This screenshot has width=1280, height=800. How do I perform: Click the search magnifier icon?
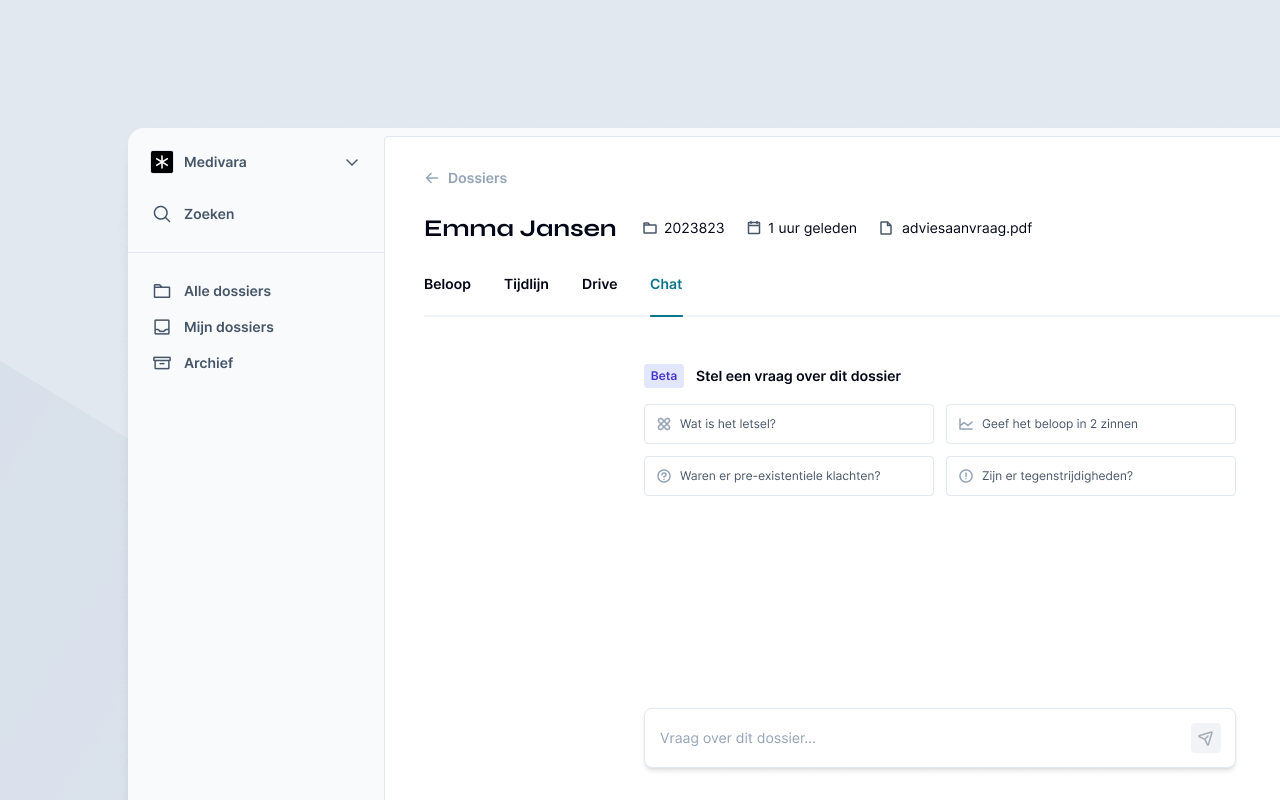pos(162,214)
